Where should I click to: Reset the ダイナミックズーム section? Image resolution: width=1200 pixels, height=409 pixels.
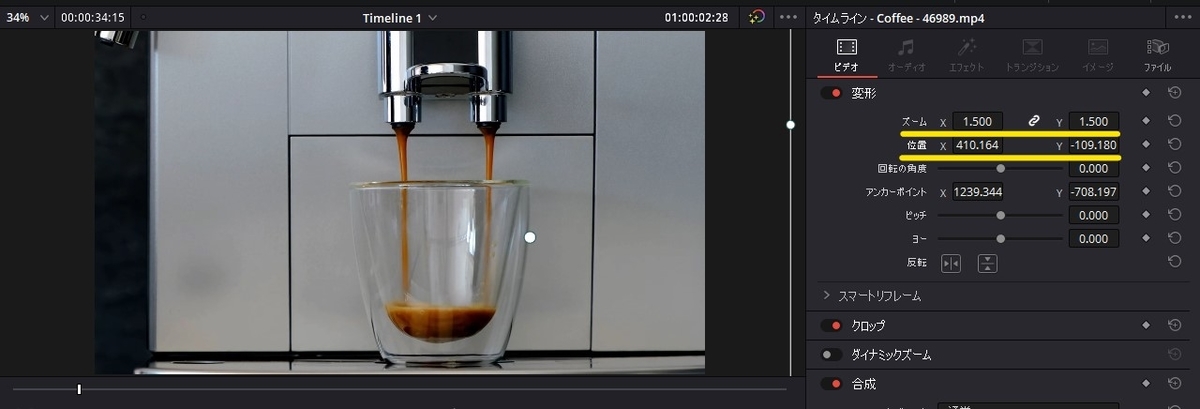tap(1175, 354)
